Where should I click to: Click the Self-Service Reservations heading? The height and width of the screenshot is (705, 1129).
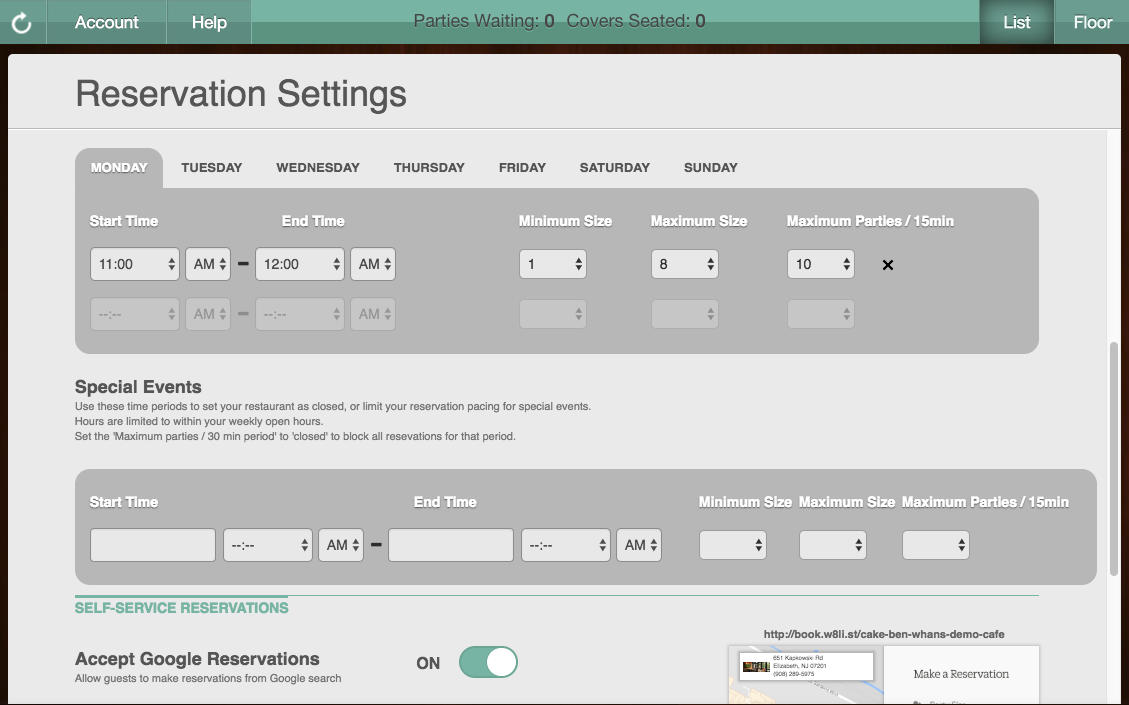tap(181, 608)
